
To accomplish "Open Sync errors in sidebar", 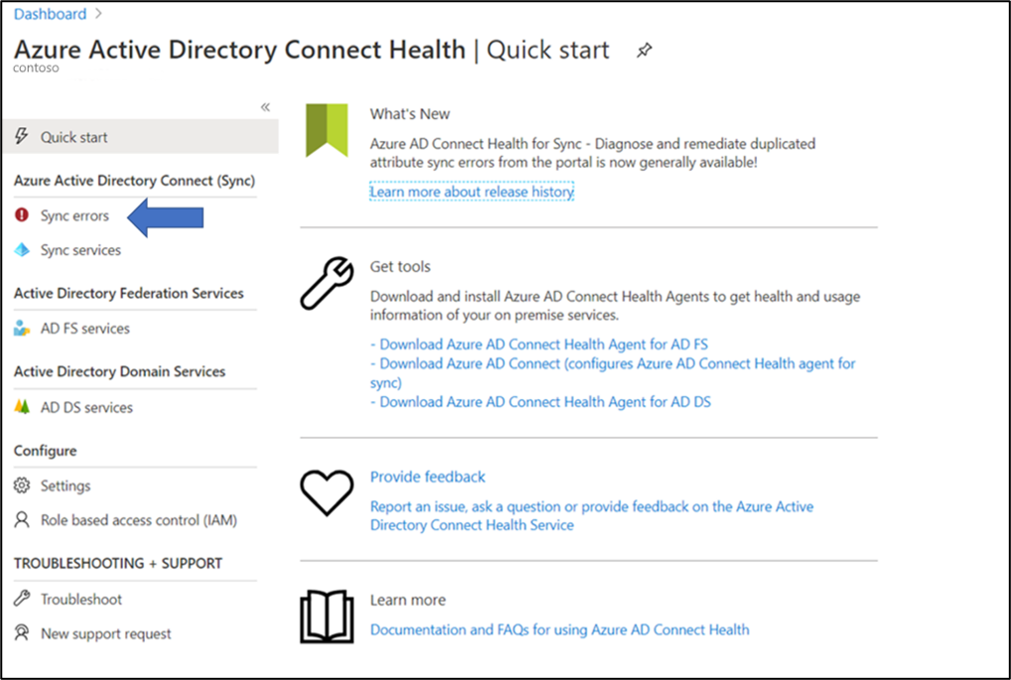I will [x=74, y=215].
